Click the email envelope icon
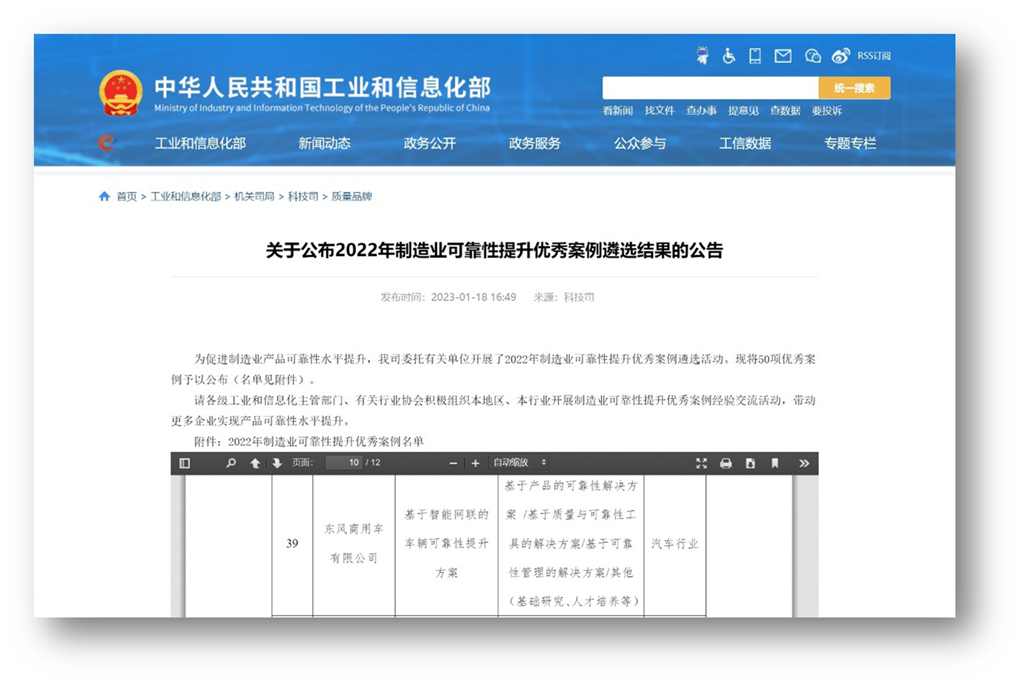This screenshot has height=686, width=1024. click(x=782, y=56)
